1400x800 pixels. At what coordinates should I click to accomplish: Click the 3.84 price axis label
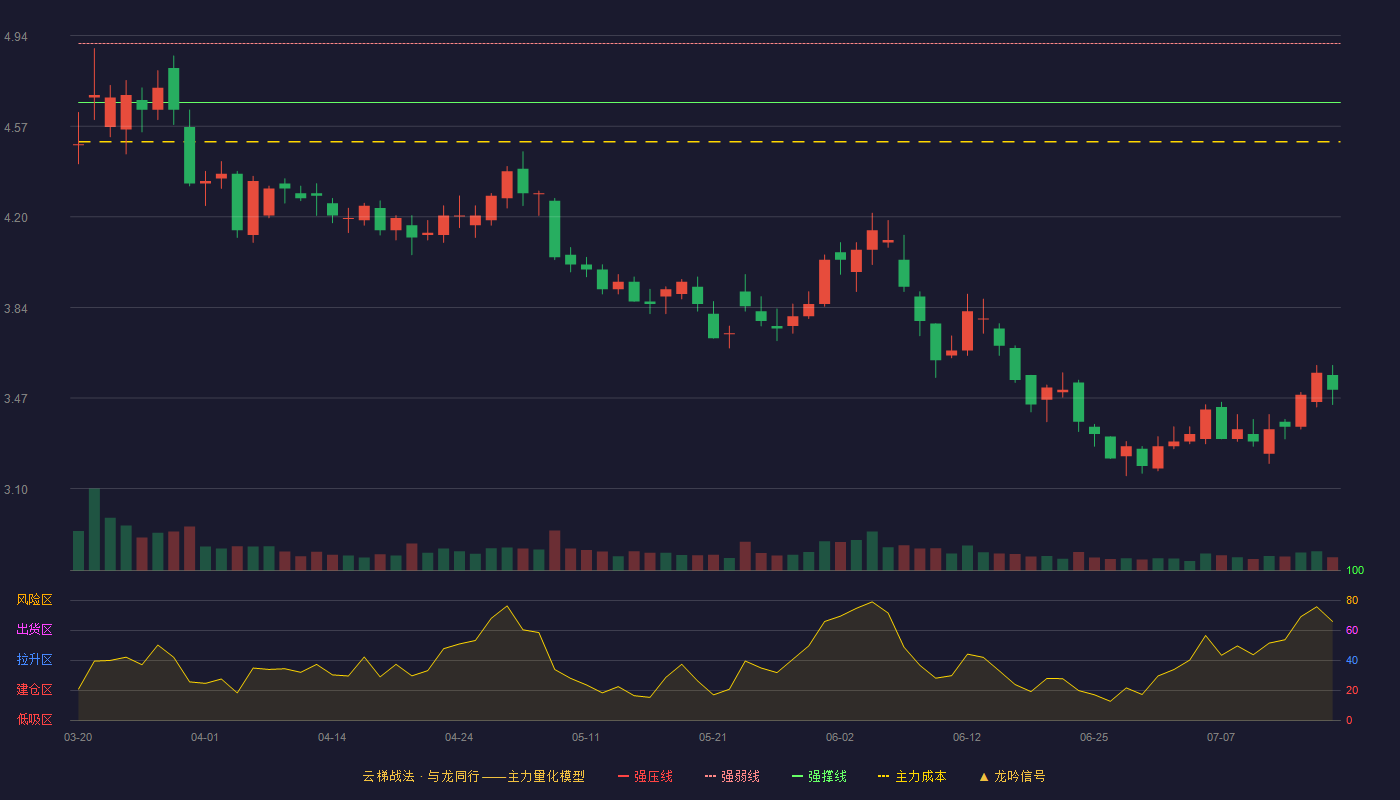16,309
